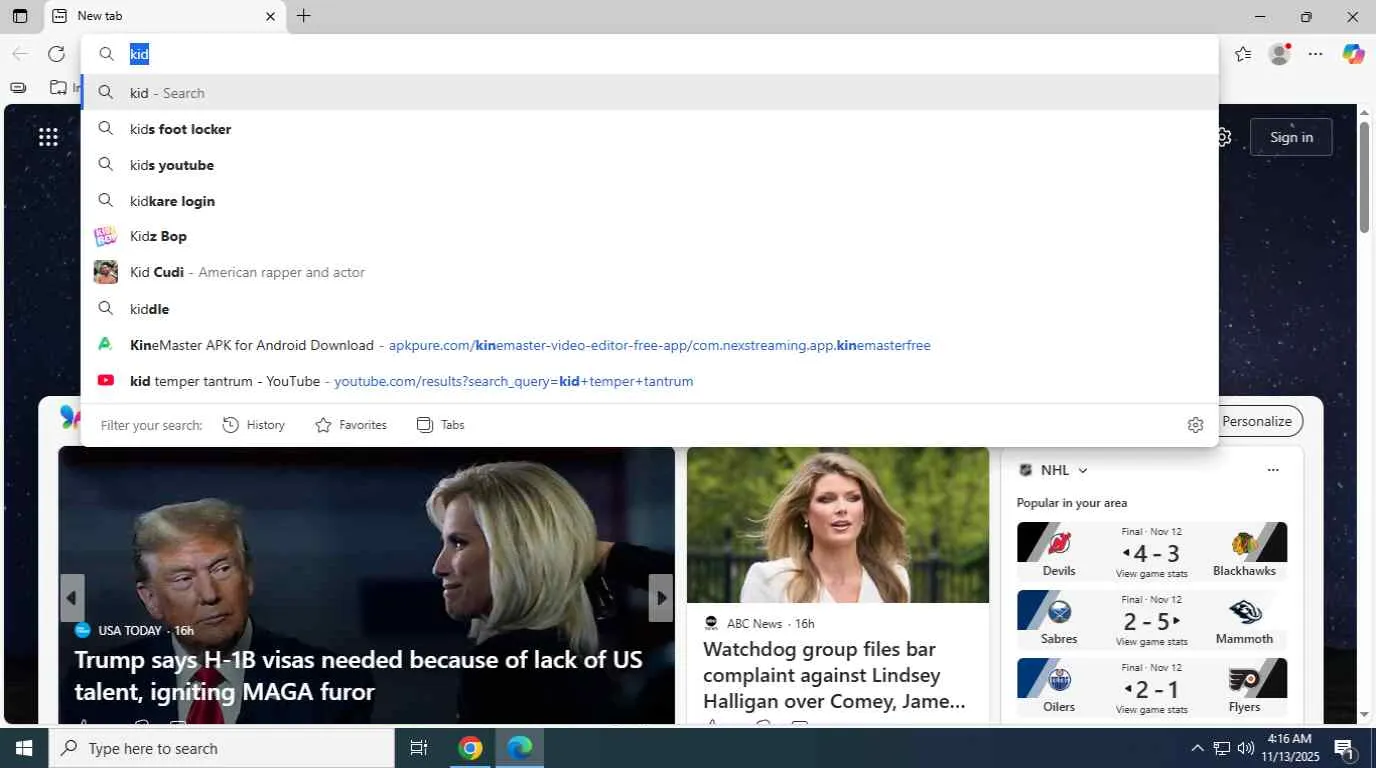The width and height of the screenshot is (1376, 768).
Task: View game stats for Devils vs Blackhawks
Action: coord(1152,573)
